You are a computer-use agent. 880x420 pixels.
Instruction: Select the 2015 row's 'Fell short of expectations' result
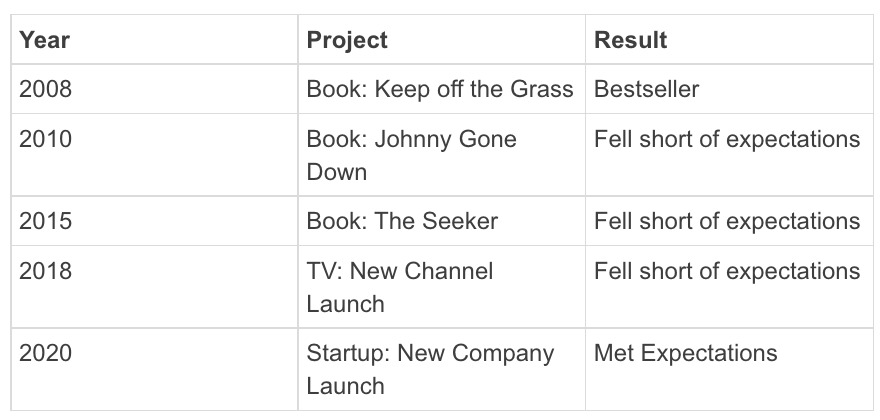[727, 221]
